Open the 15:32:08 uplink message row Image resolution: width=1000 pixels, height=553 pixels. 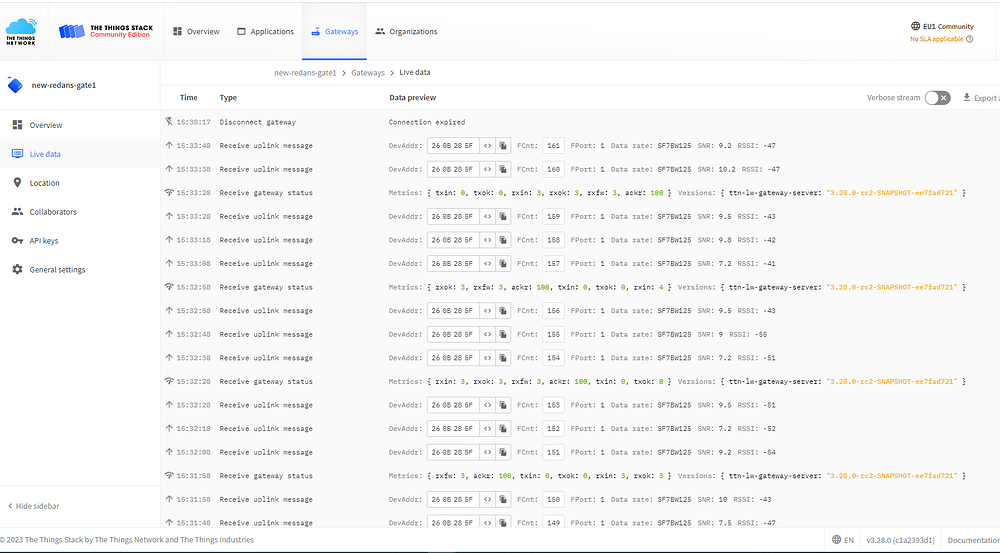(x=580, y=452)
